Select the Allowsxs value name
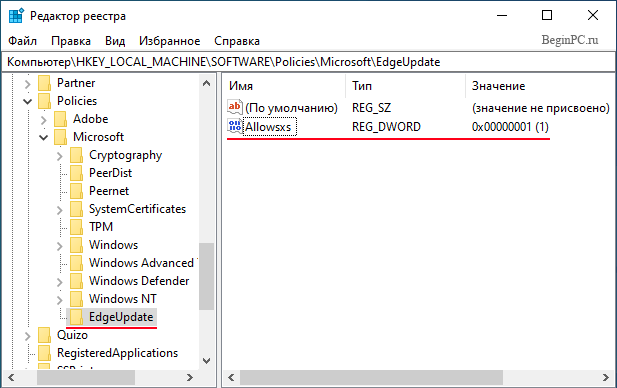The width and height of the screenshot is (617, 388). point(268,127)
